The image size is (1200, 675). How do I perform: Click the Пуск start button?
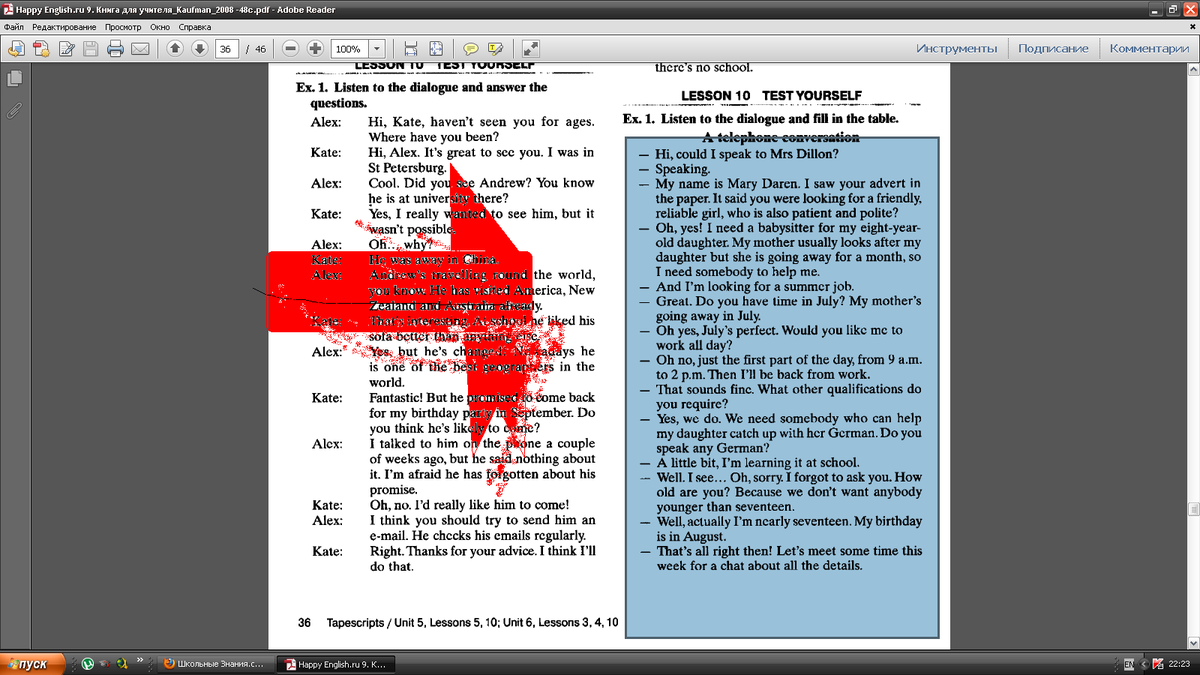33,664
